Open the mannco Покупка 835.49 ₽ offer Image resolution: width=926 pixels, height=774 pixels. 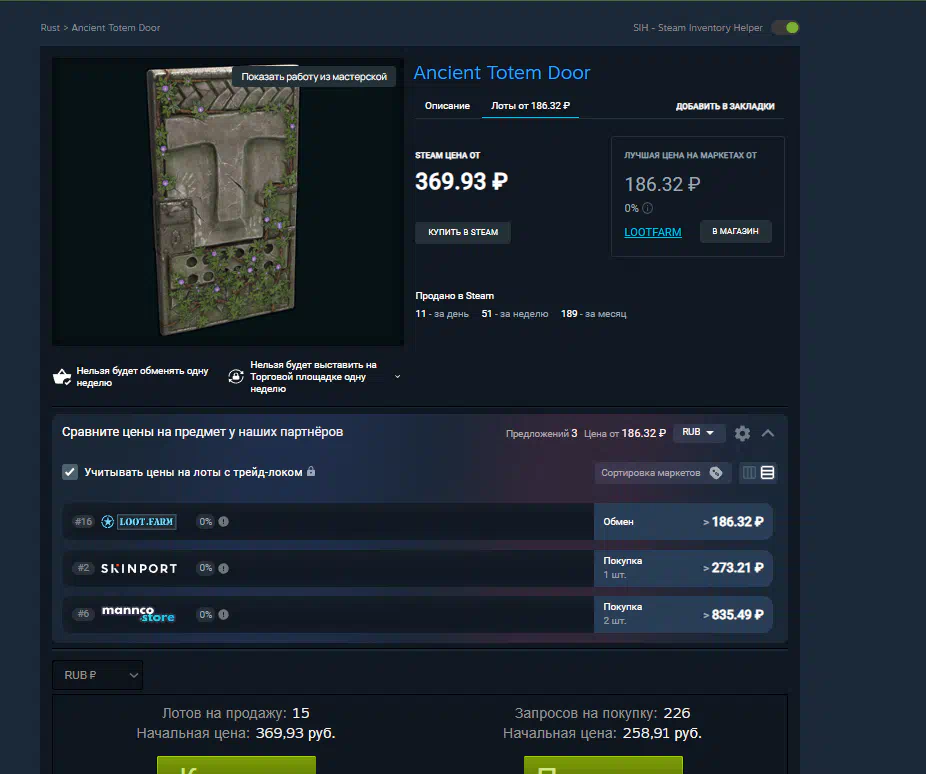683,615
